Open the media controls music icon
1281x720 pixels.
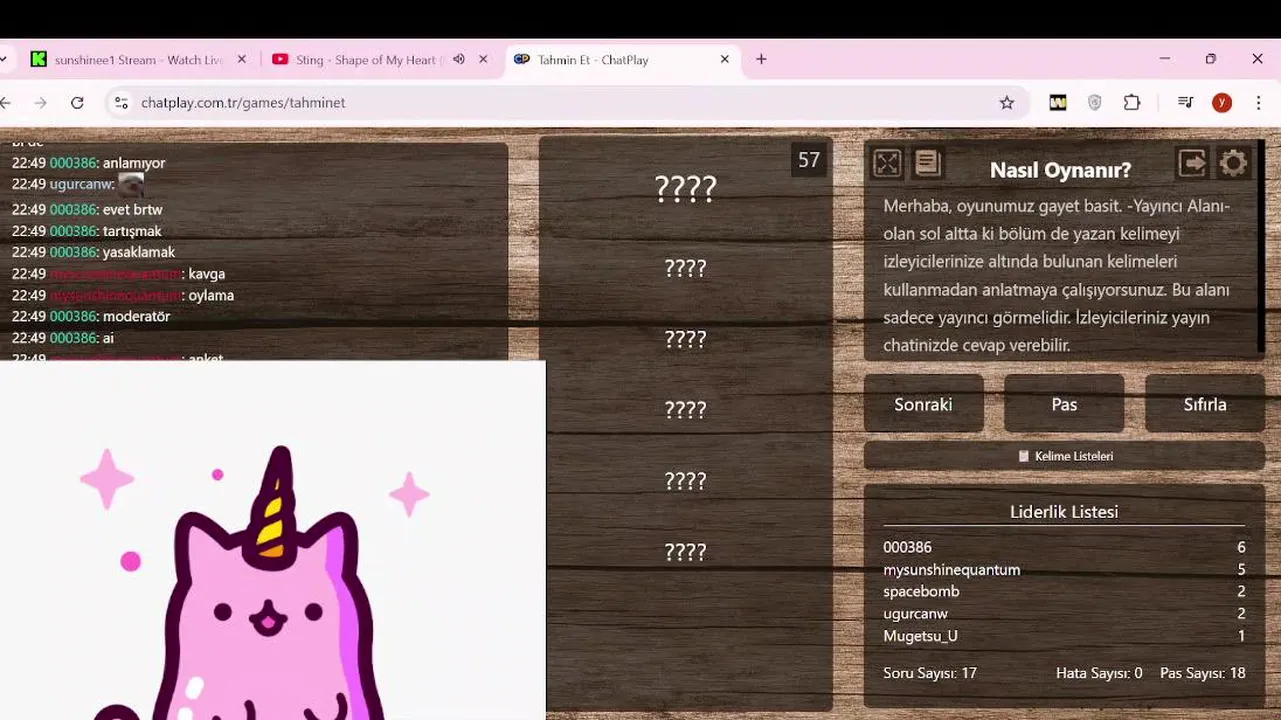[x=1185, y=102]
